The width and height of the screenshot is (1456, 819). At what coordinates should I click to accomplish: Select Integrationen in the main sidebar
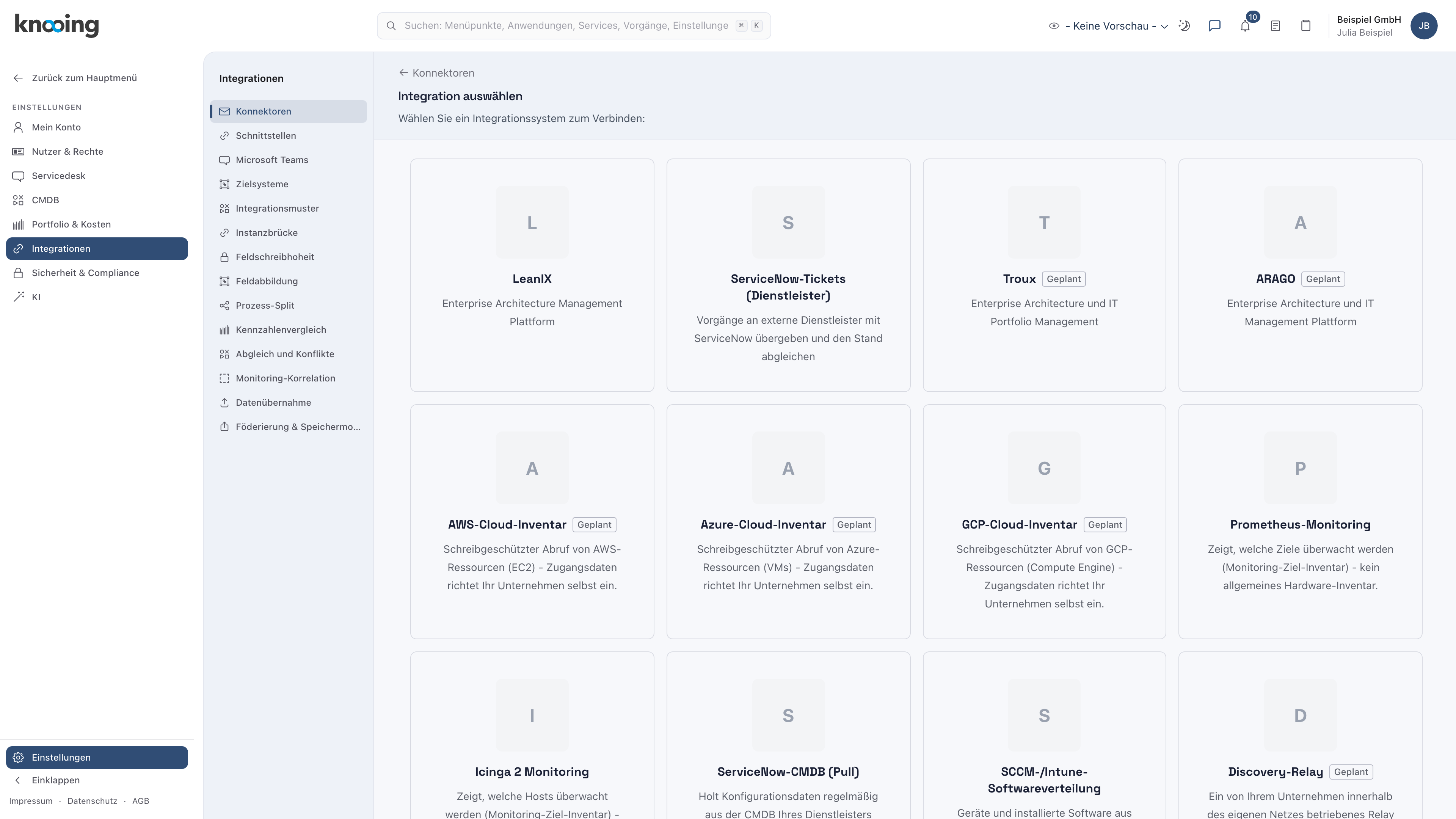97,249
